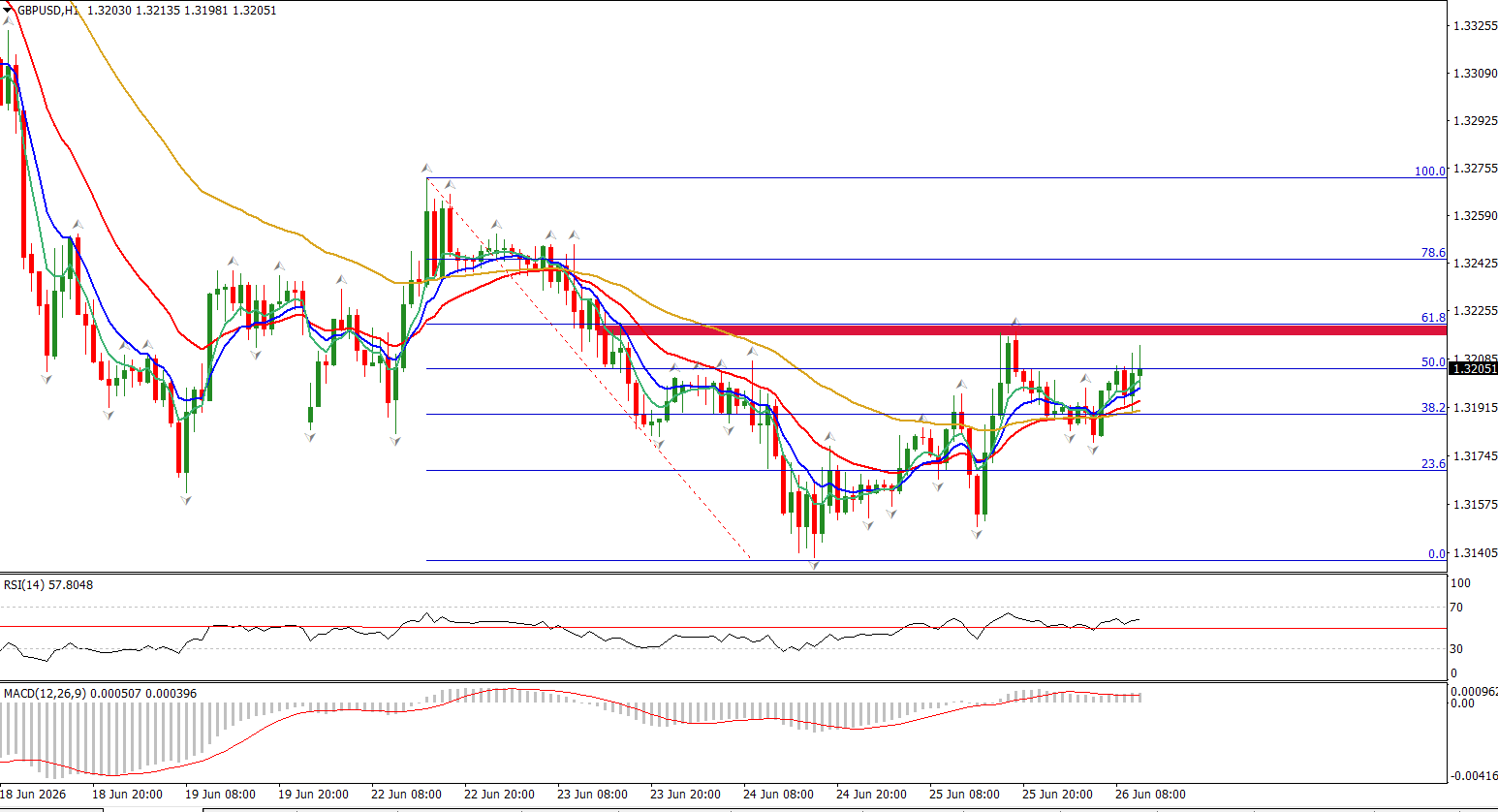Click the up fractal above the 22 Jun swing high
The width and height of the screenshot is (1498, 812).
426,169
